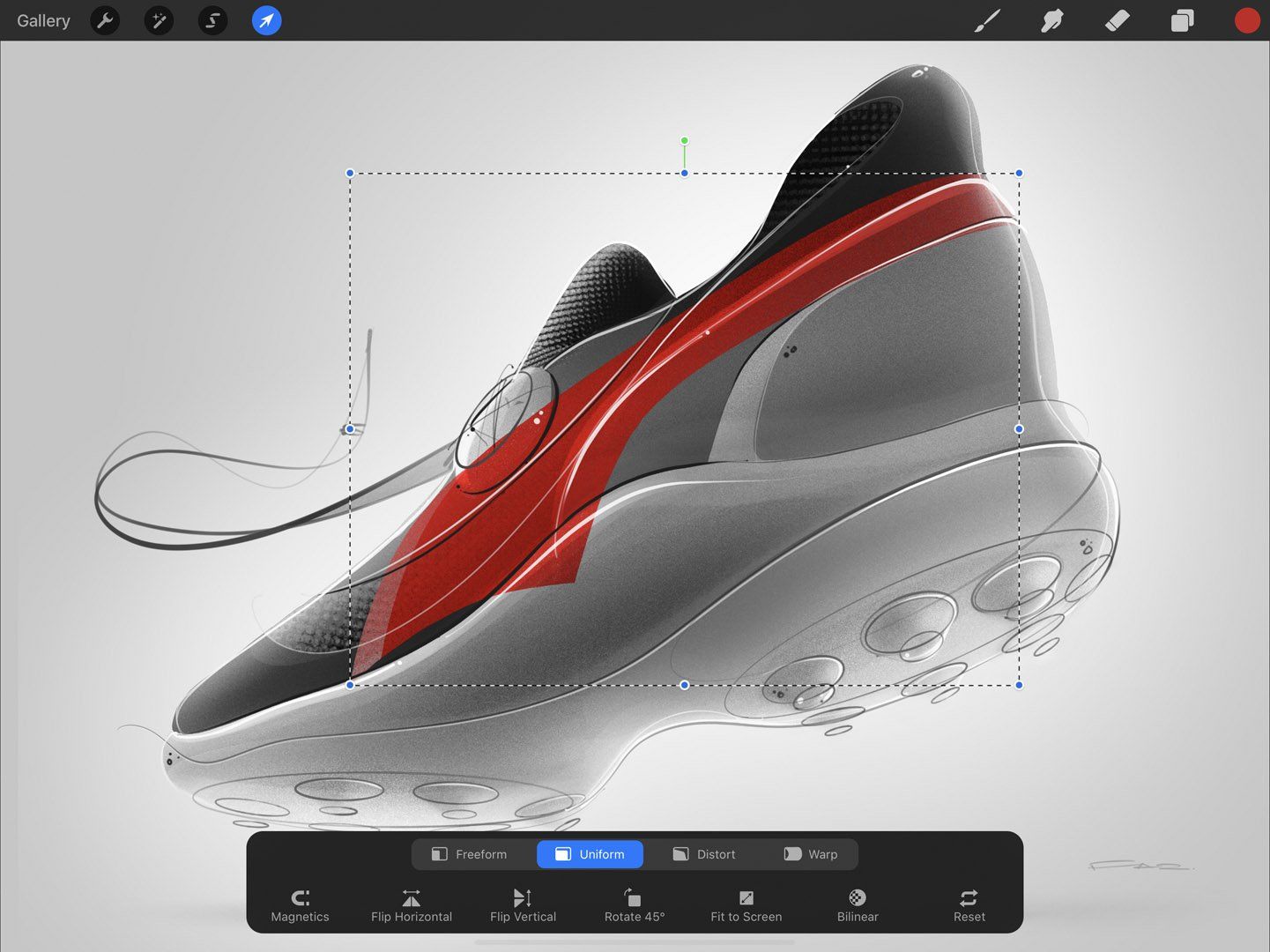Select Uniform transform mode
This screenshot has height=952, width=1270.
(x=590, y=854)
